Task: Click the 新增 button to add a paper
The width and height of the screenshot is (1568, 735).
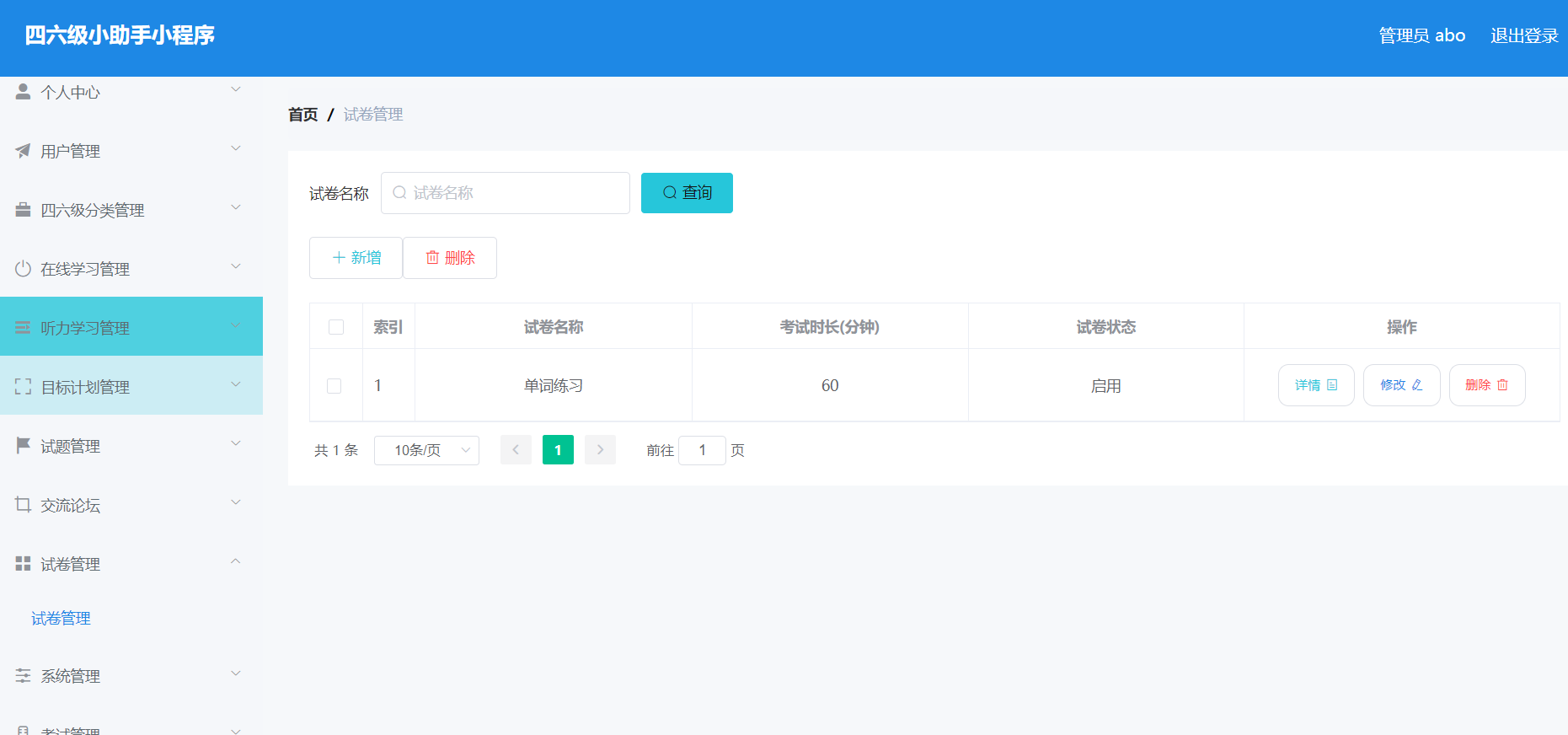Action: pyautogui.click(x=356, y=258)
